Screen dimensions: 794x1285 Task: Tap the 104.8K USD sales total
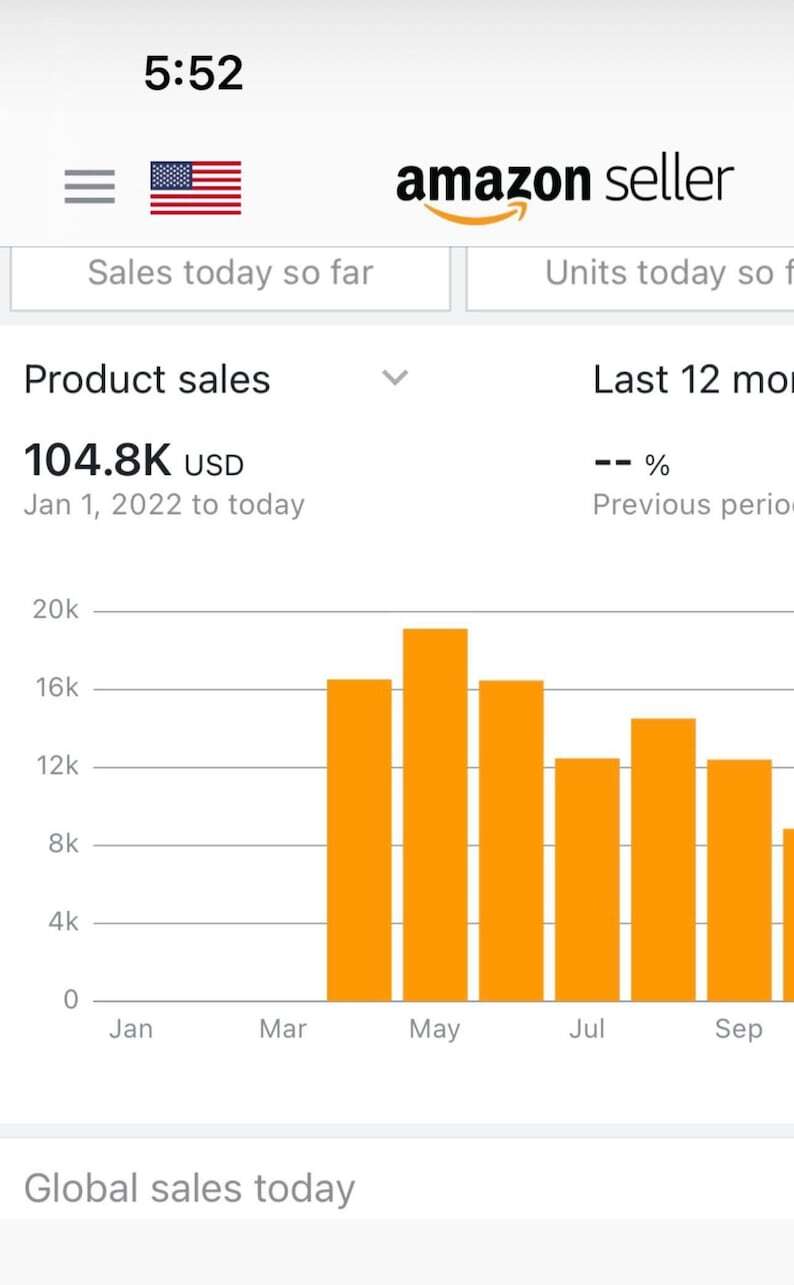pos(134,462)
